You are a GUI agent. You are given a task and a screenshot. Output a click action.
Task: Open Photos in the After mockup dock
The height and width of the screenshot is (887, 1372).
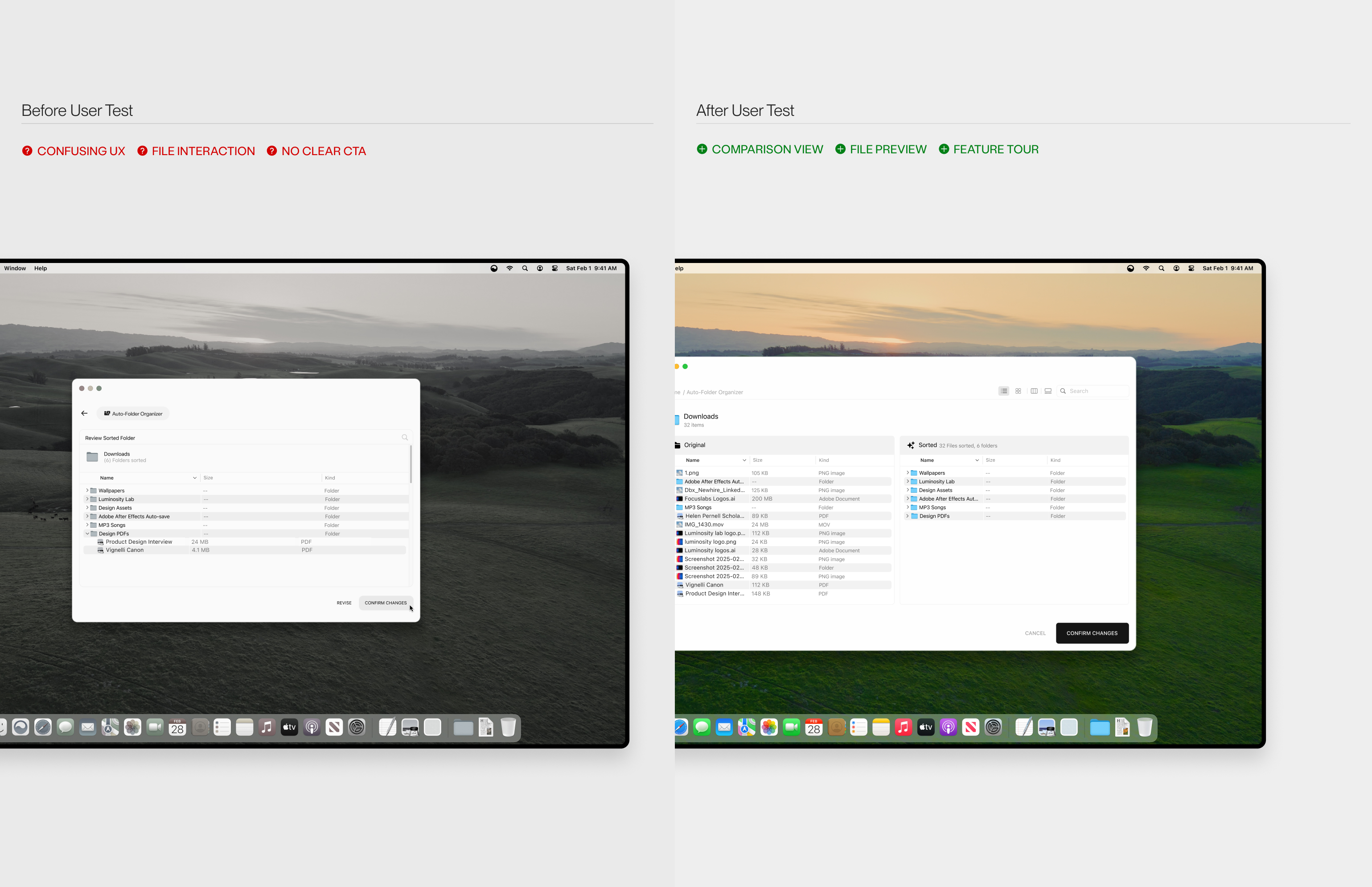coord(769,727)
